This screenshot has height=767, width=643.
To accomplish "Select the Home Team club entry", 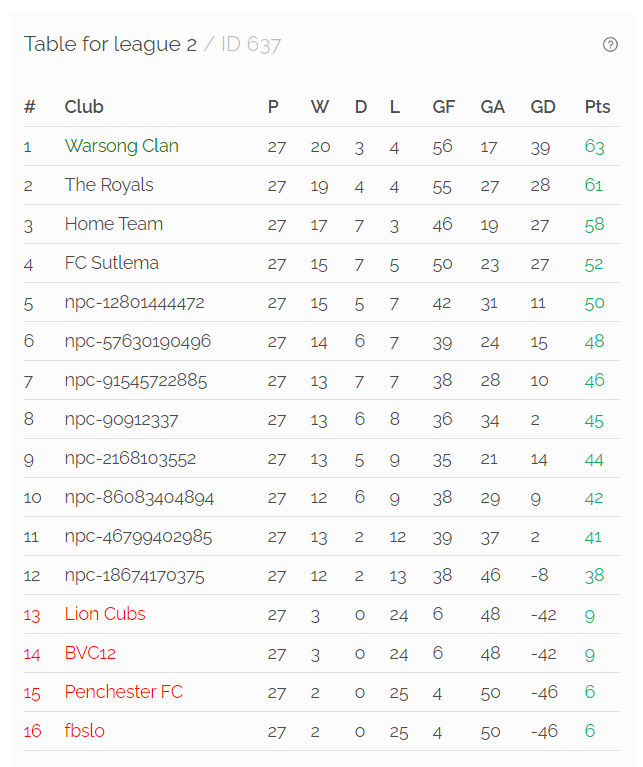I will 114,224.
